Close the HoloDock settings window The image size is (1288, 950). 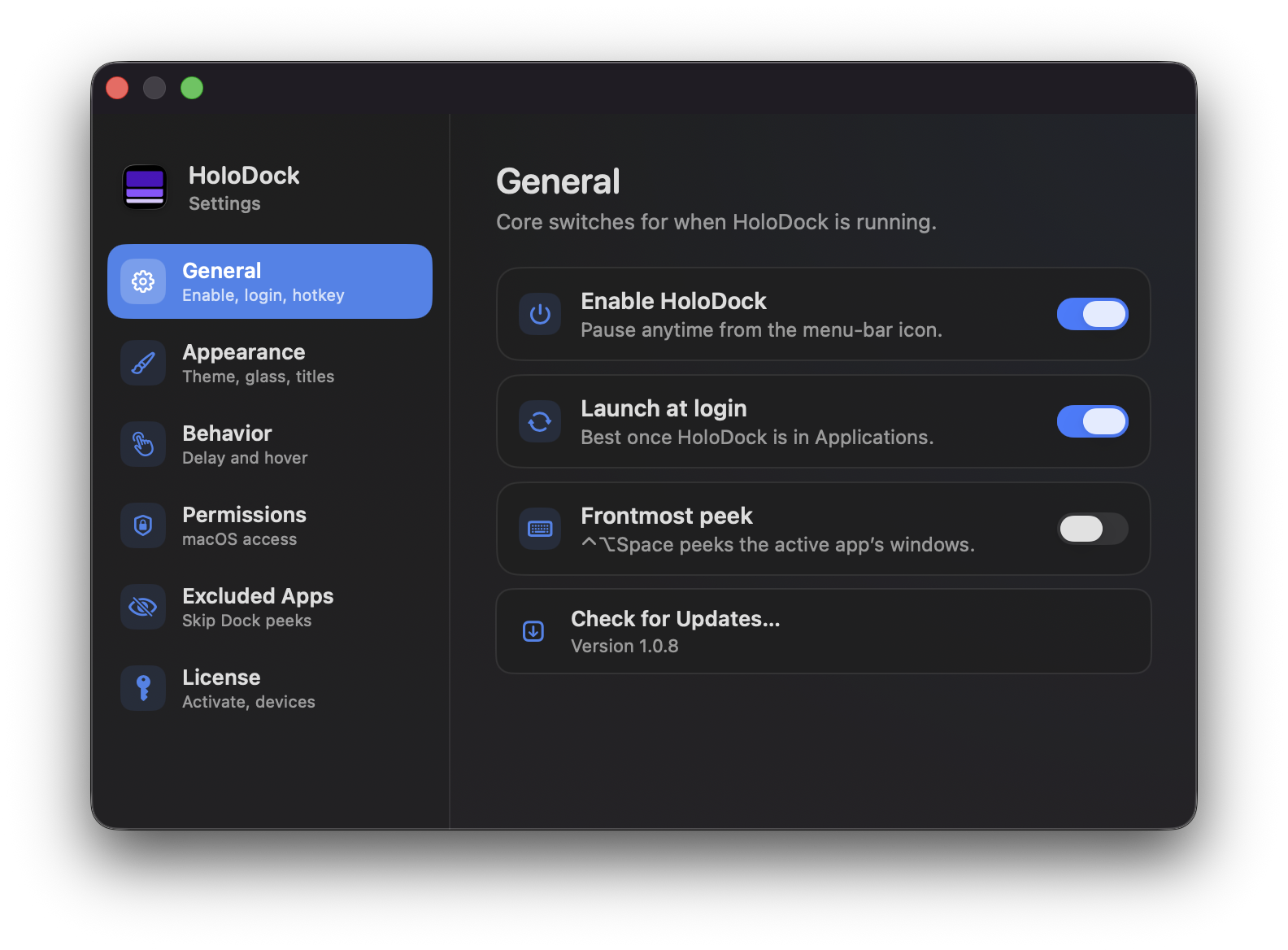point(117,88)
